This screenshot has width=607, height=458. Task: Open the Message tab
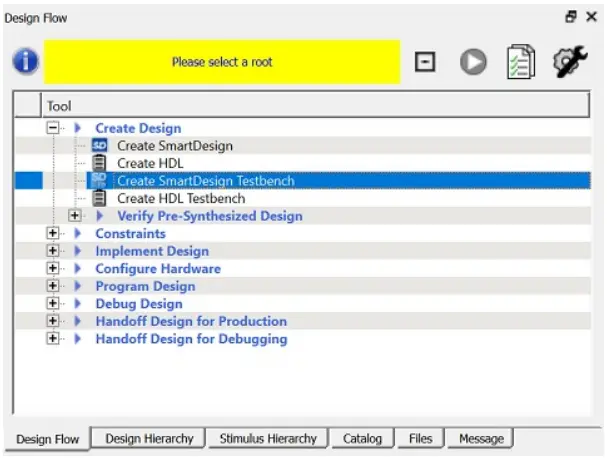pyautogui.click(x=481, y=438)
